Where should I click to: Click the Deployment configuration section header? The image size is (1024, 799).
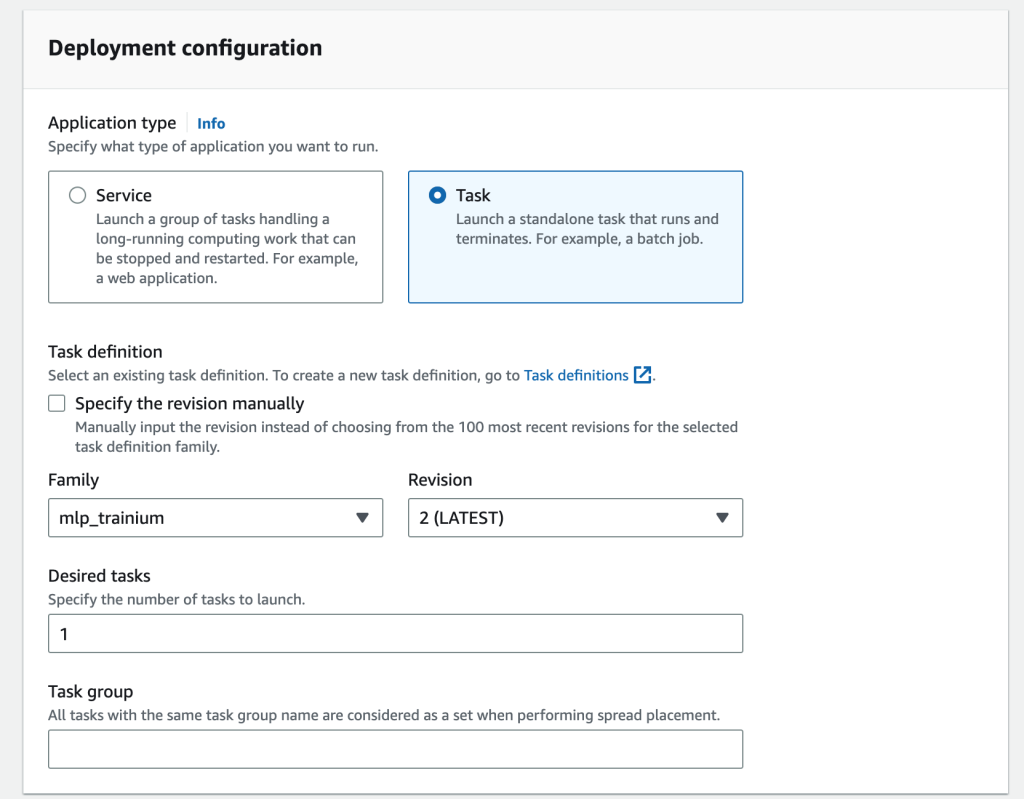[185, 48]
